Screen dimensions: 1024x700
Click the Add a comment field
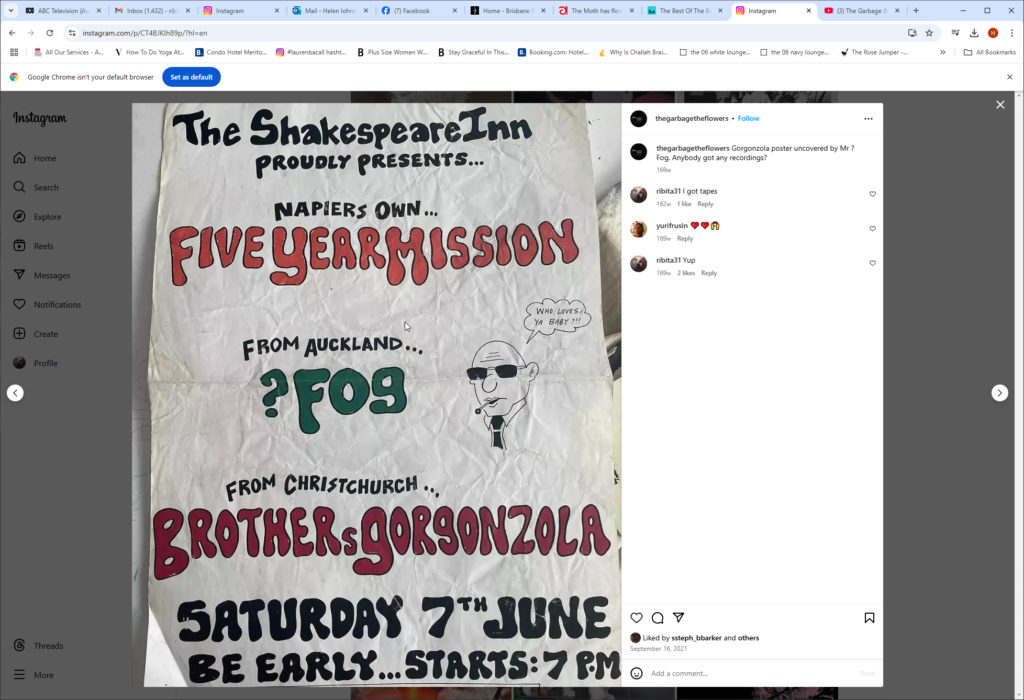pyautogui.click(x=751, y=673)
